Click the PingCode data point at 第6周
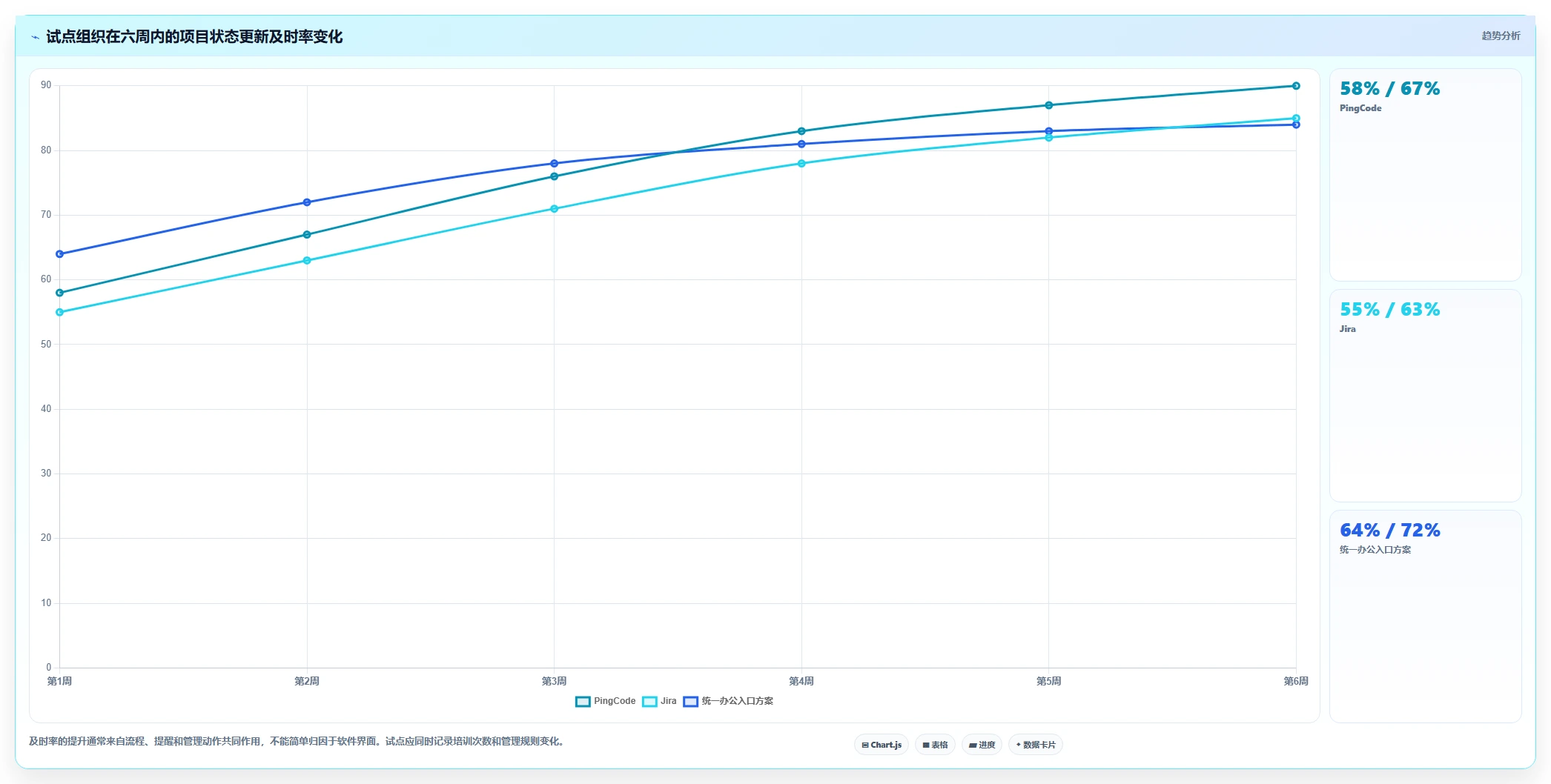Image resolution: width=1551 pixels, height=784 pixels. coord(1296,86)
